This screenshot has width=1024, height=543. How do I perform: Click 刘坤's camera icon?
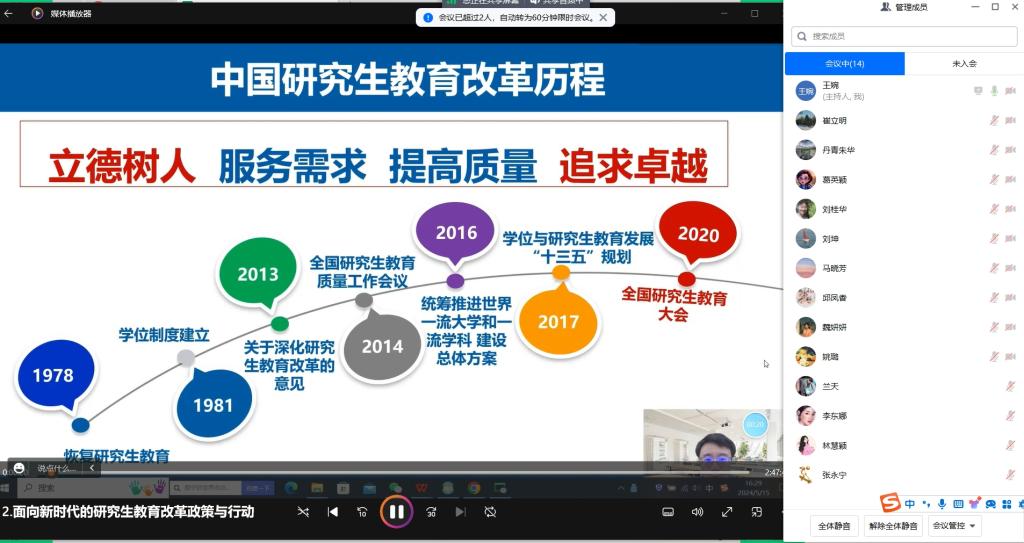[1010, 239]
